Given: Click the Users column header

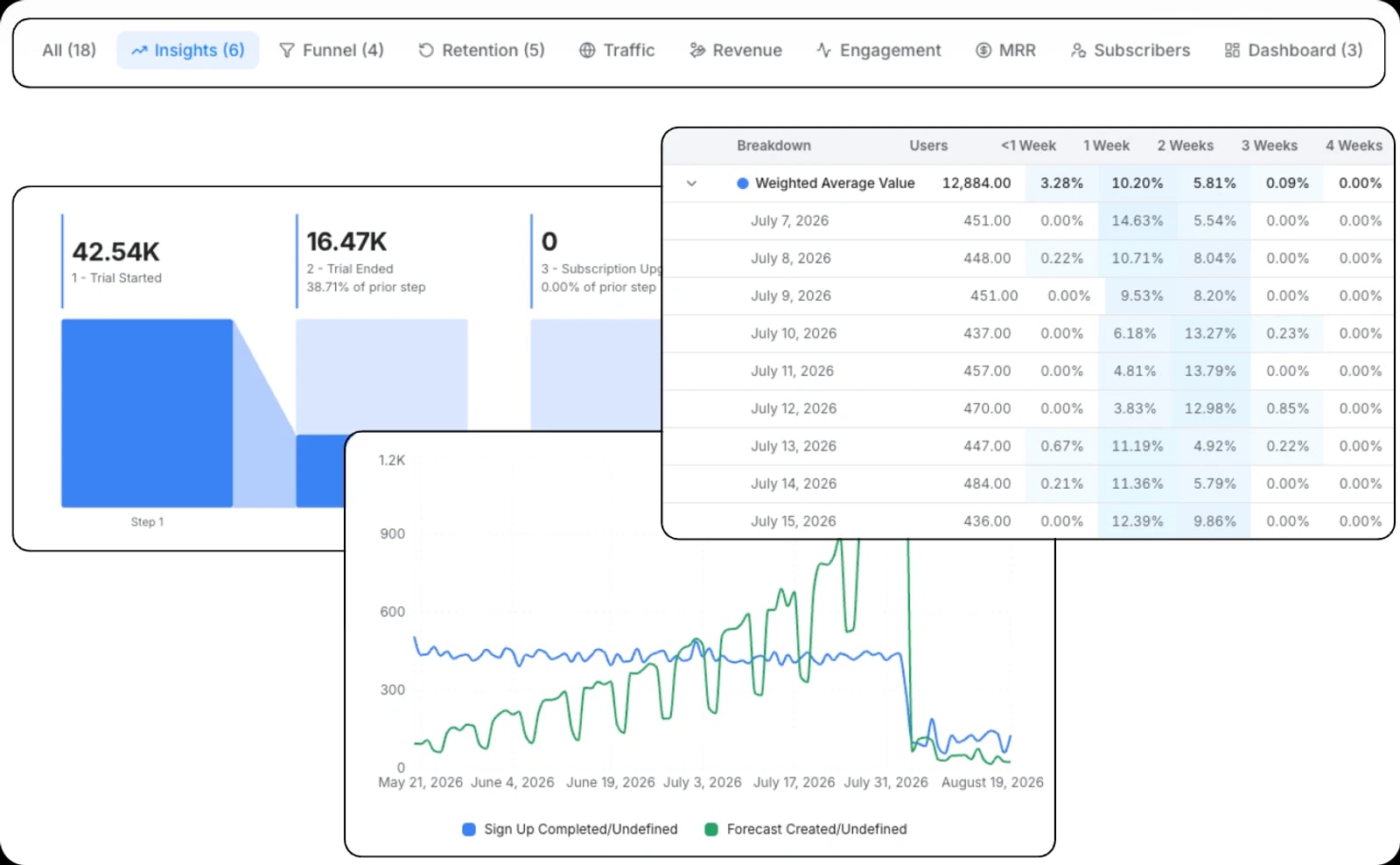Looking at the screenshot, I should pos(928,146).
